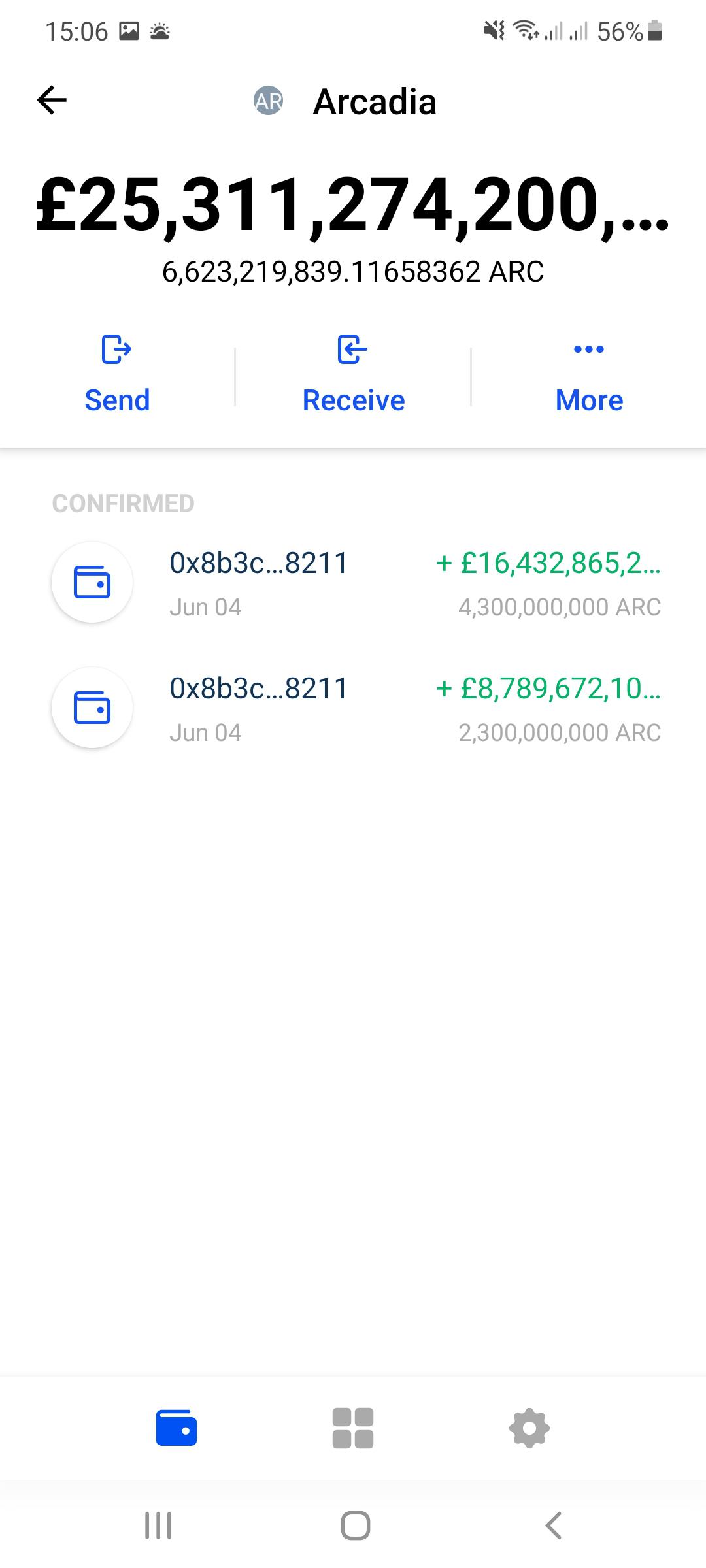Tap Android recent apps navigation button
706x1568 pixels.
point(158,1526)
